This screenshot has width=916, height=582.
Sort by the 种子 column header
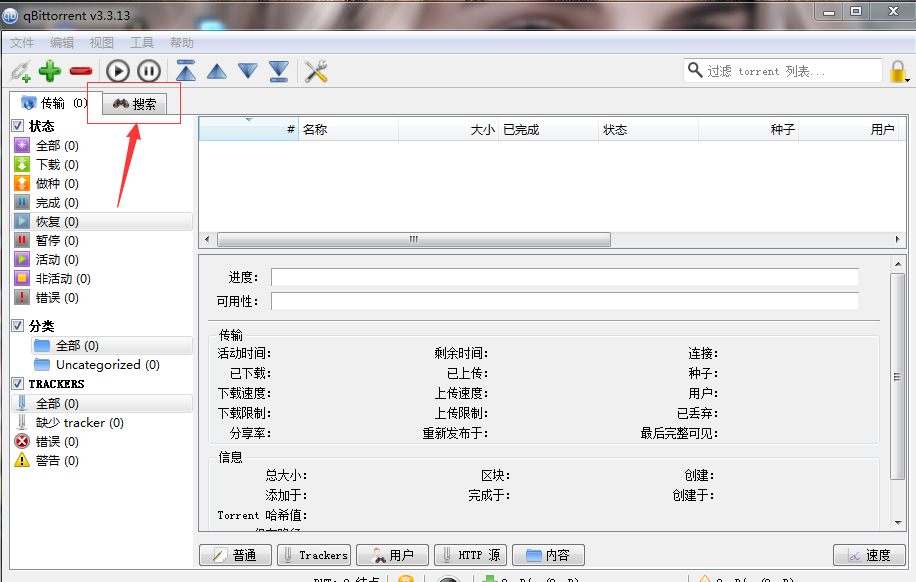pos(748,129)
